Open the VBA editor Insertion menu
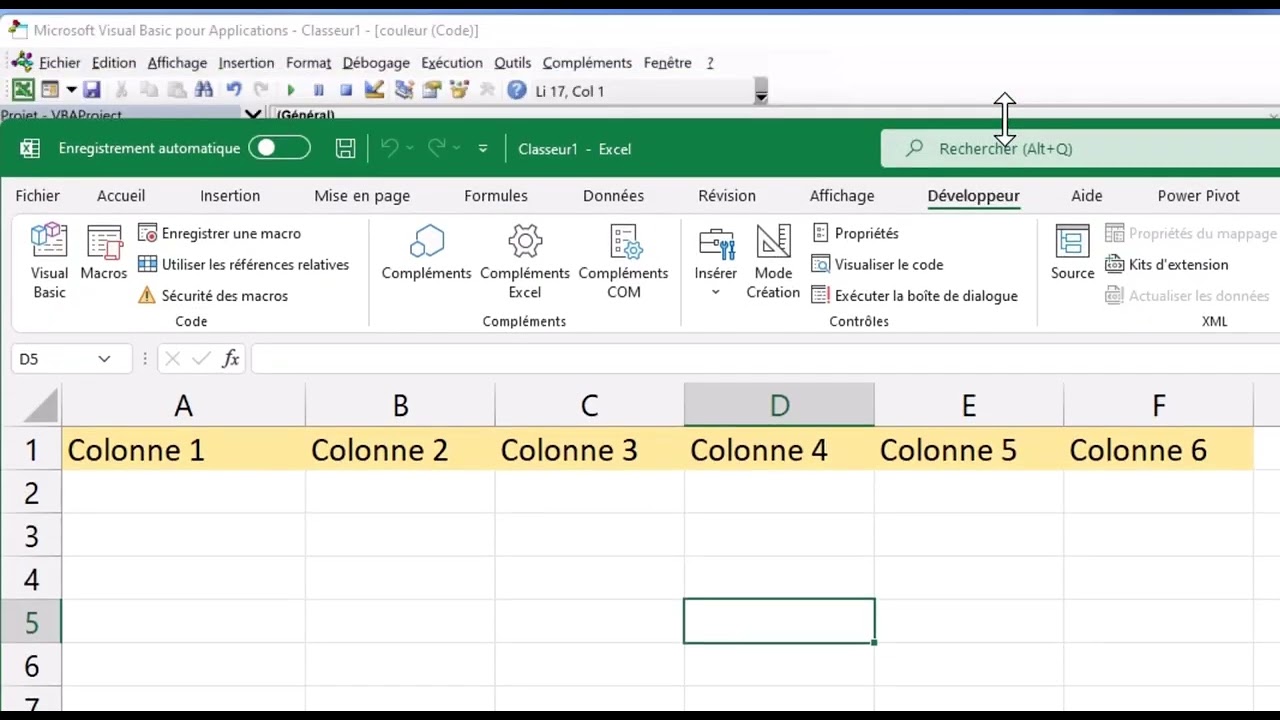This screenshot has width=1280, height=720. tap(246, 62)
